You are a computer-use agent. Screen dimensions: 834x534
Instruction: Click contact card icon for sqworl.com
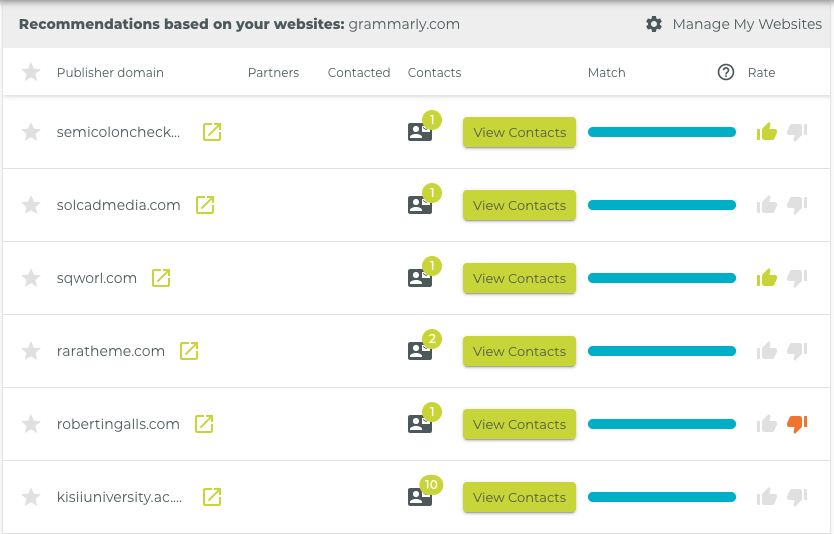[420, 278]
